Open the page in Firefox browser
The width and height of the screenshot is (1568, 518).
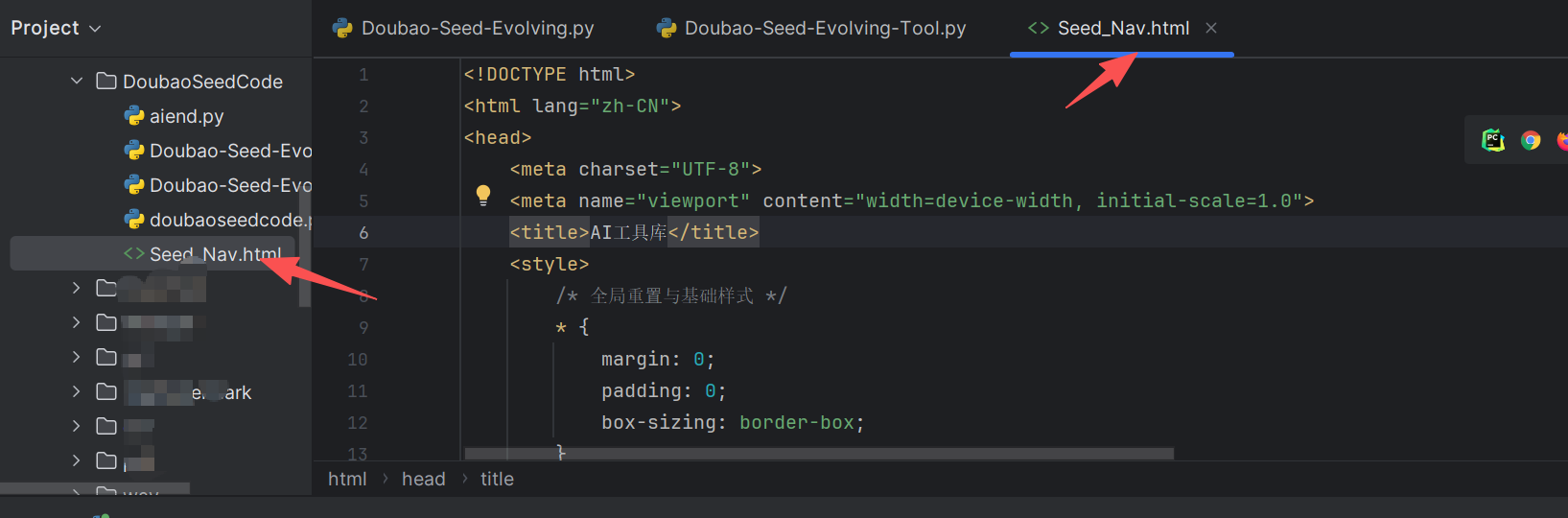pyautogui.click(x=1563, y=140)
